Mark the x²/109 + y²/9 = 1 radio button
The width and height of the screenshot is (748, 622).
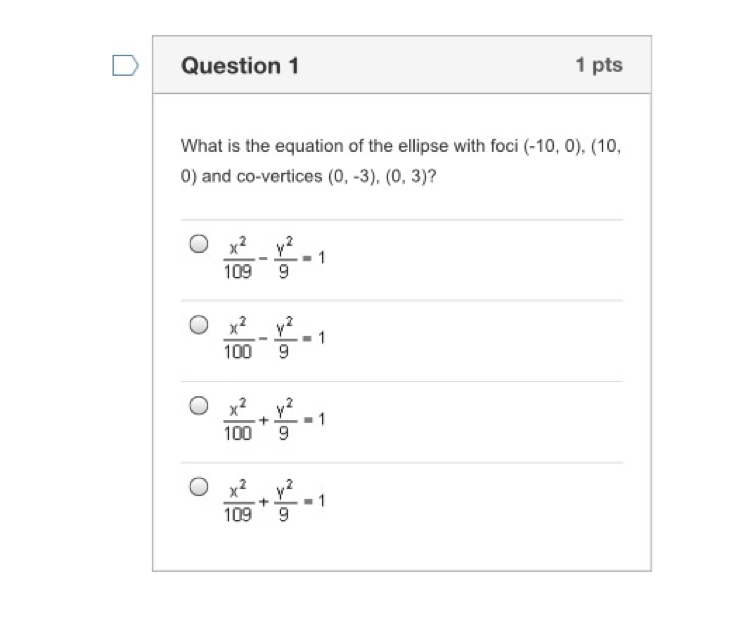(x=199, y=487)
